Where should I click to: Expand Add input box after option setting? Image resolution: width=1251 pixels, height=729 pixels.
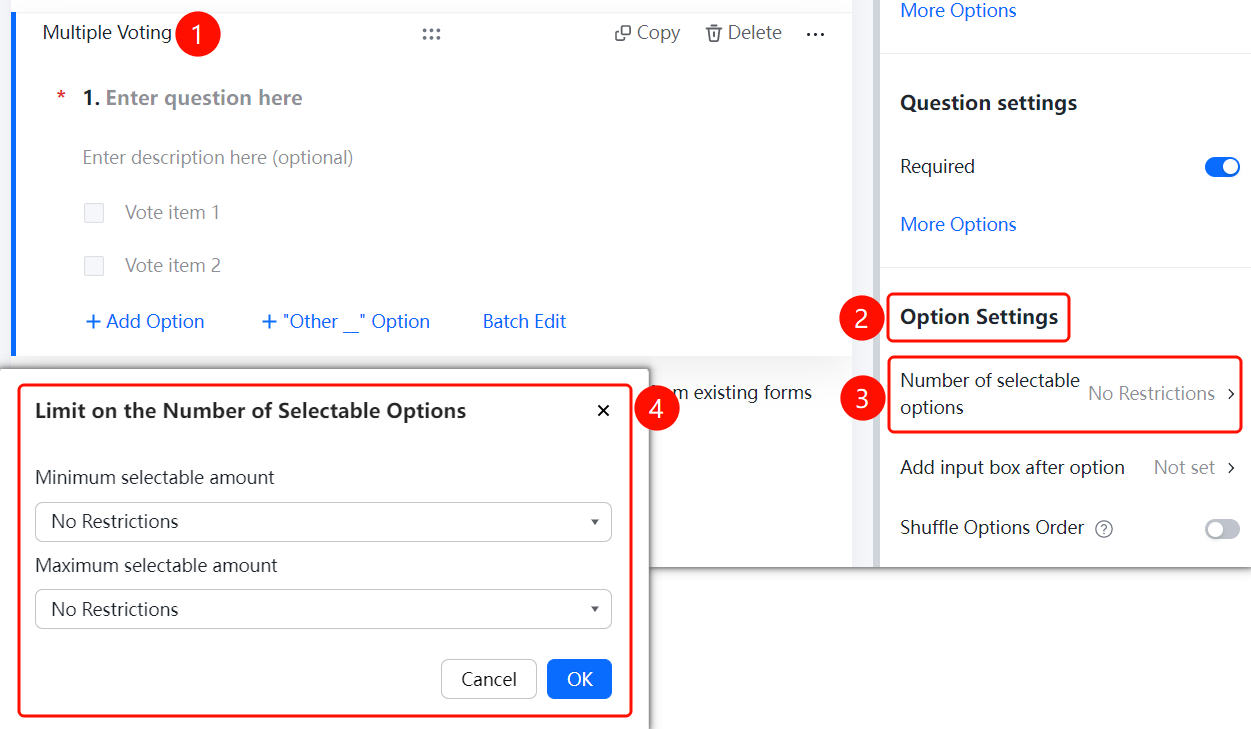click(x=1068, y=468)
